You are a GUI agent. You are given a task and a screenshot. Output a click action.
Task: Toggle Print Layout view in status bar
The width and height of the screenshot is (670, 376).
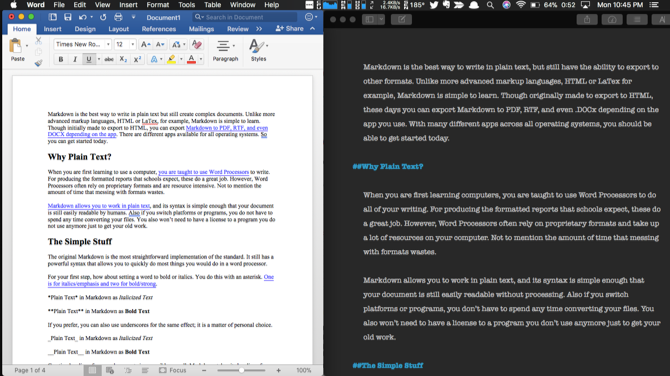tap(92, 370)
